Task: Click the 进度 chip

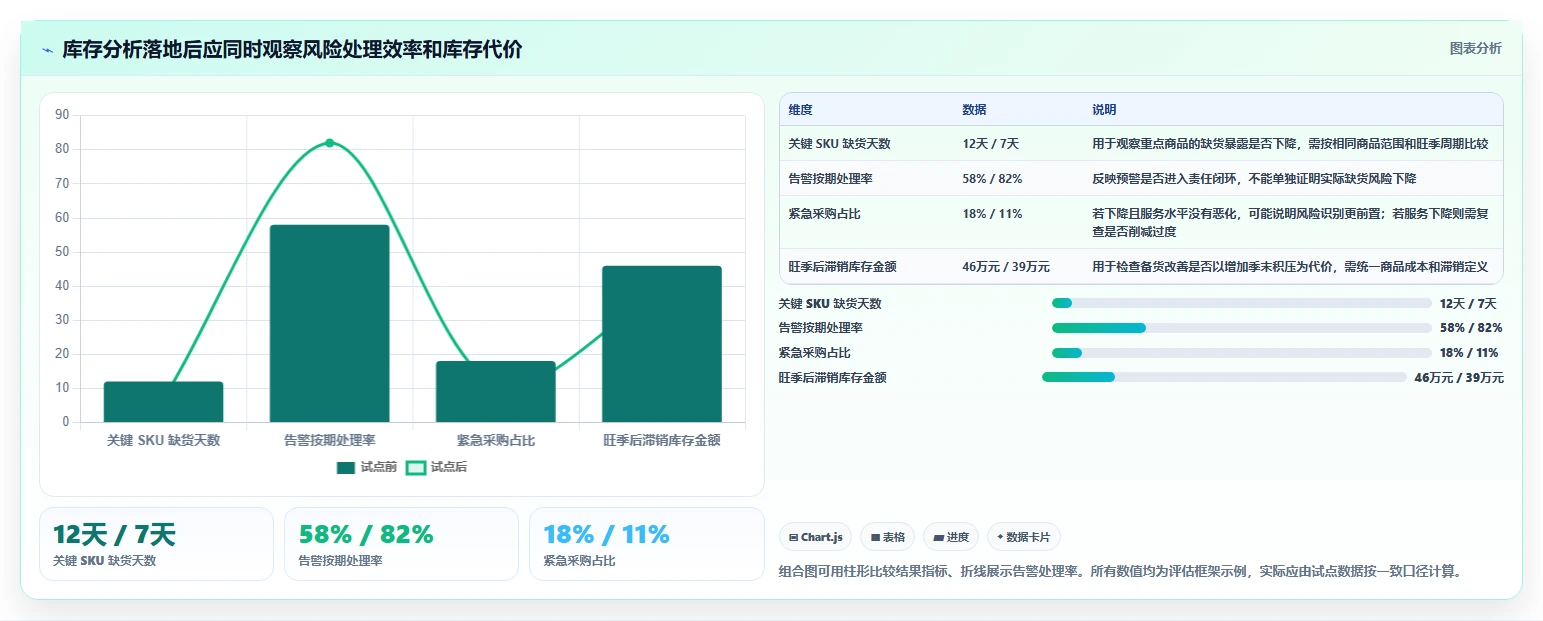Action: click(x=951, y=537)
